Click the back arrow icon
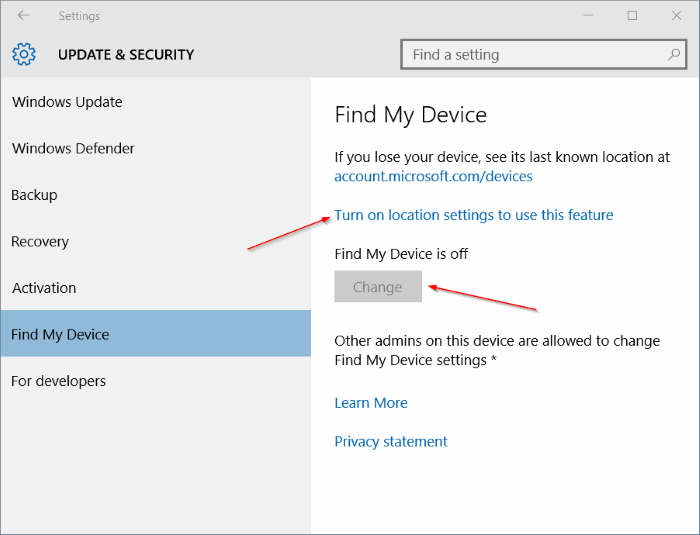Viewport: 700px width, 535px height. (x=23, y=16)
